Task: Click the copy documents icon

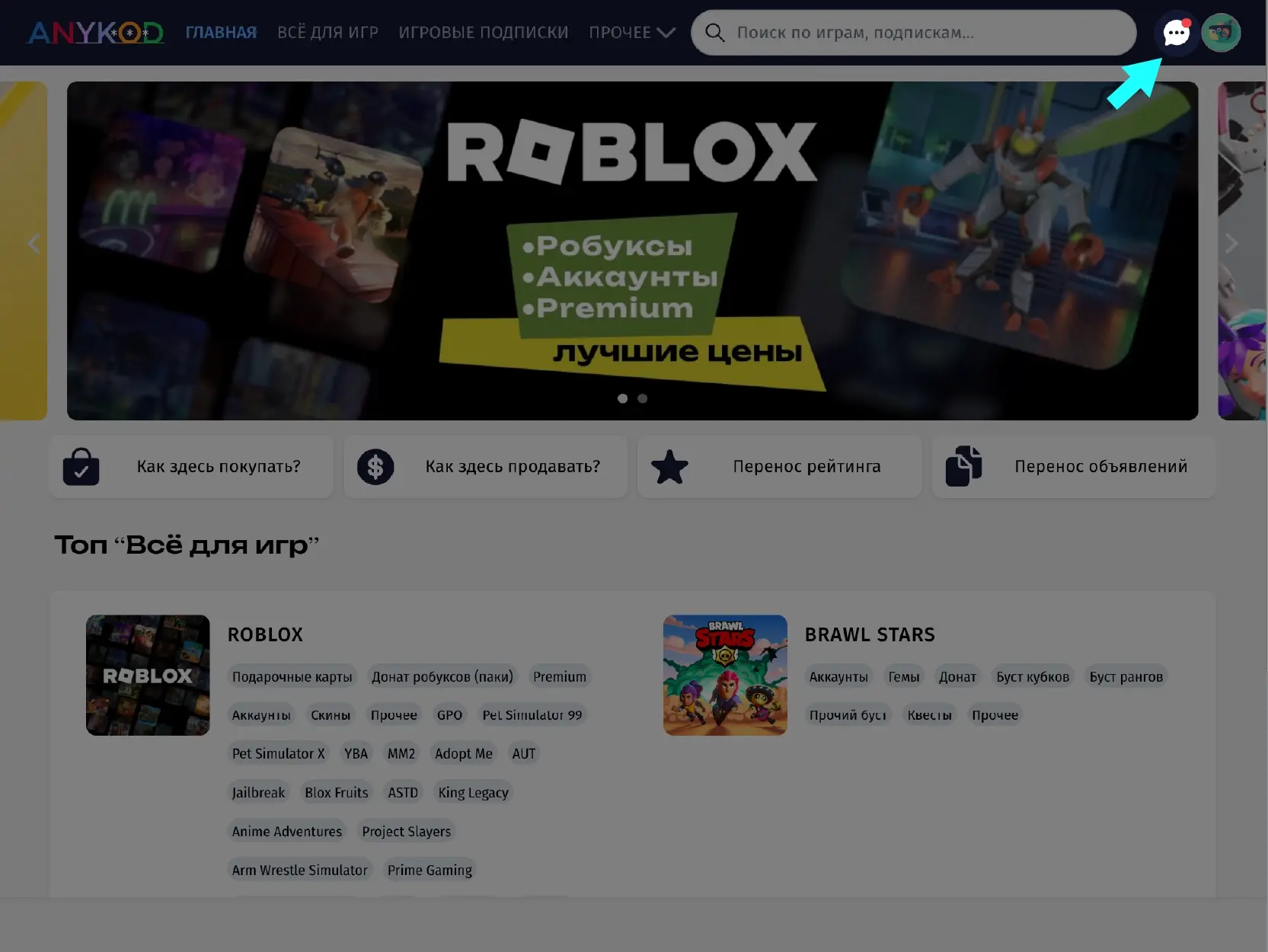Action: click(x=963, y=466)
